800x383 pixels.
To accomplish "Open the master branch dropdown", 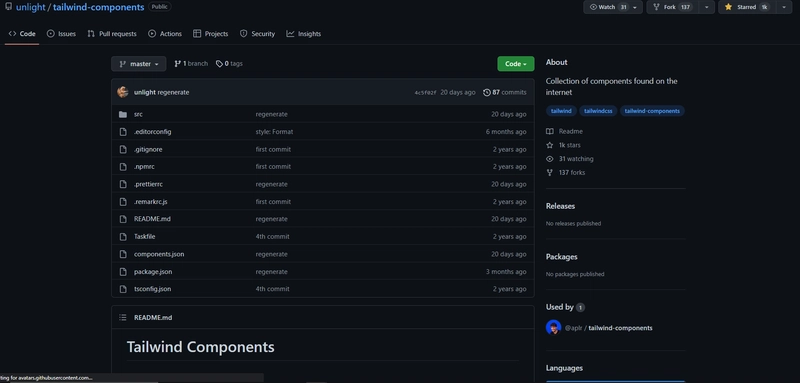I will [x=139, y=64].
